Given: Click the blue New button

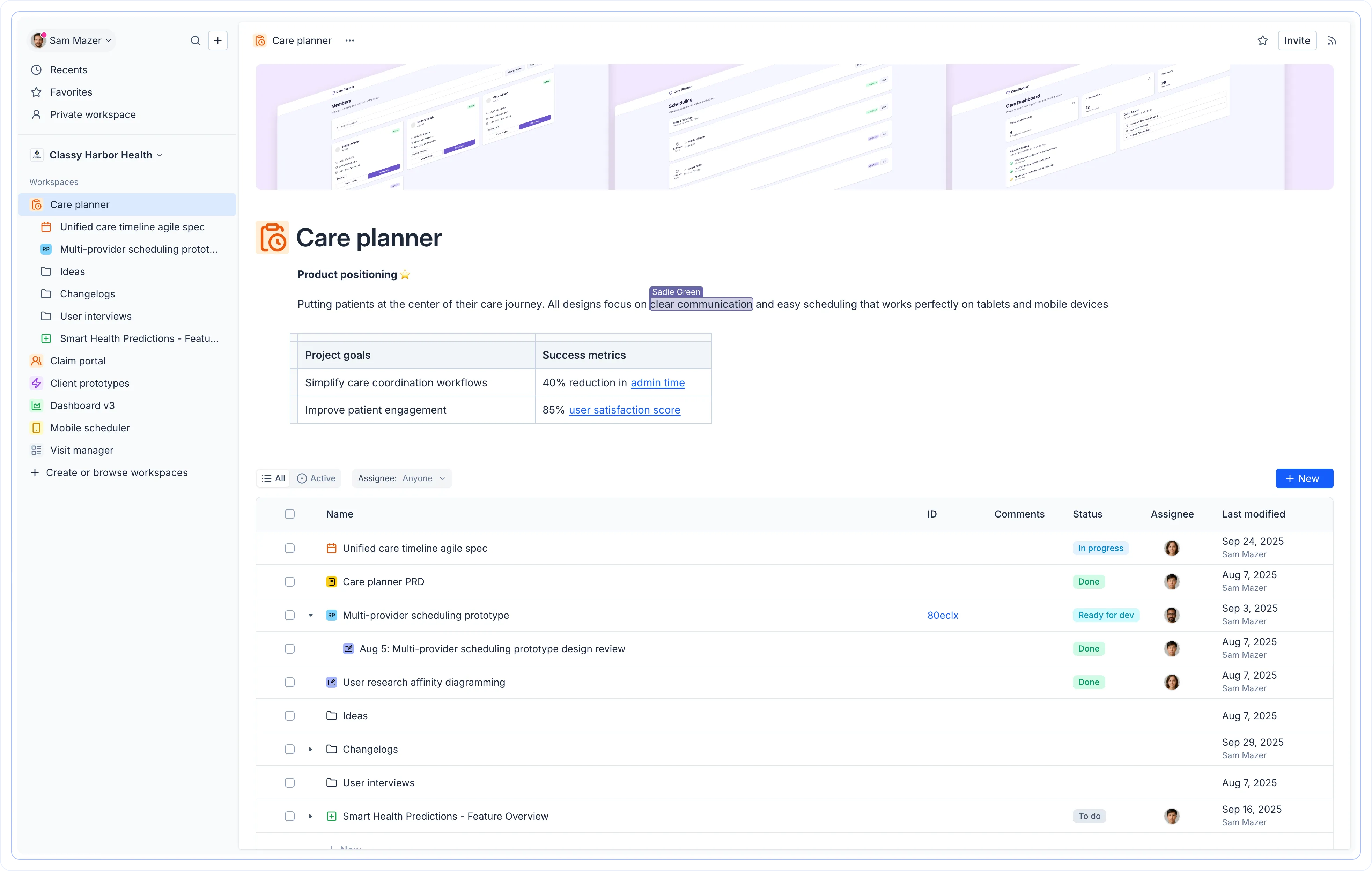Looking at the screenshot, I should pos(1304,478).
